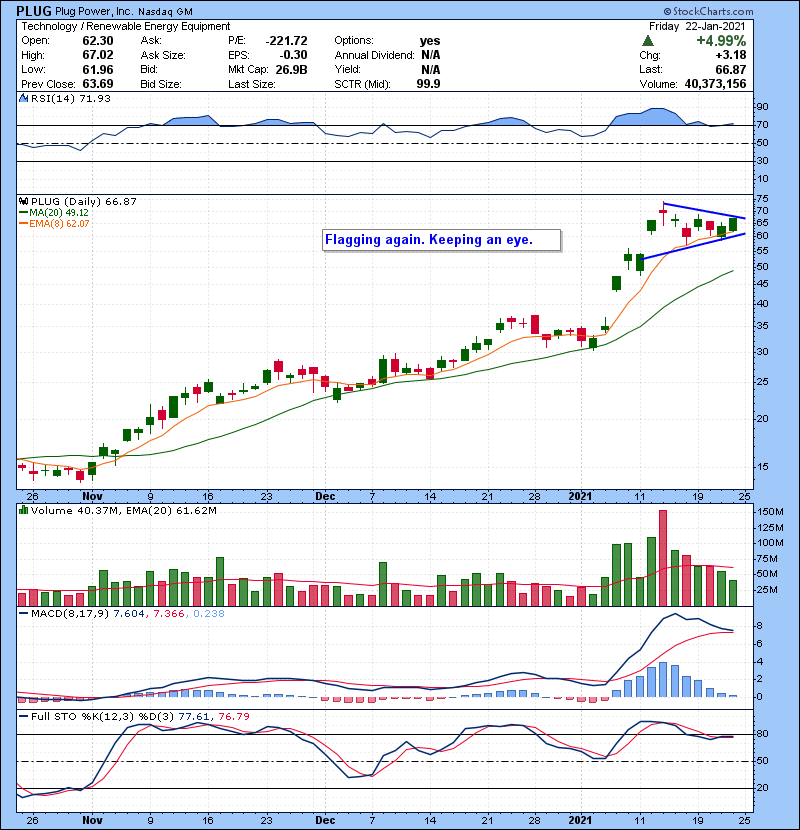Click the 'Bid Size:' field label
This screenshot has width=800, height=830.
click(161, 84)
